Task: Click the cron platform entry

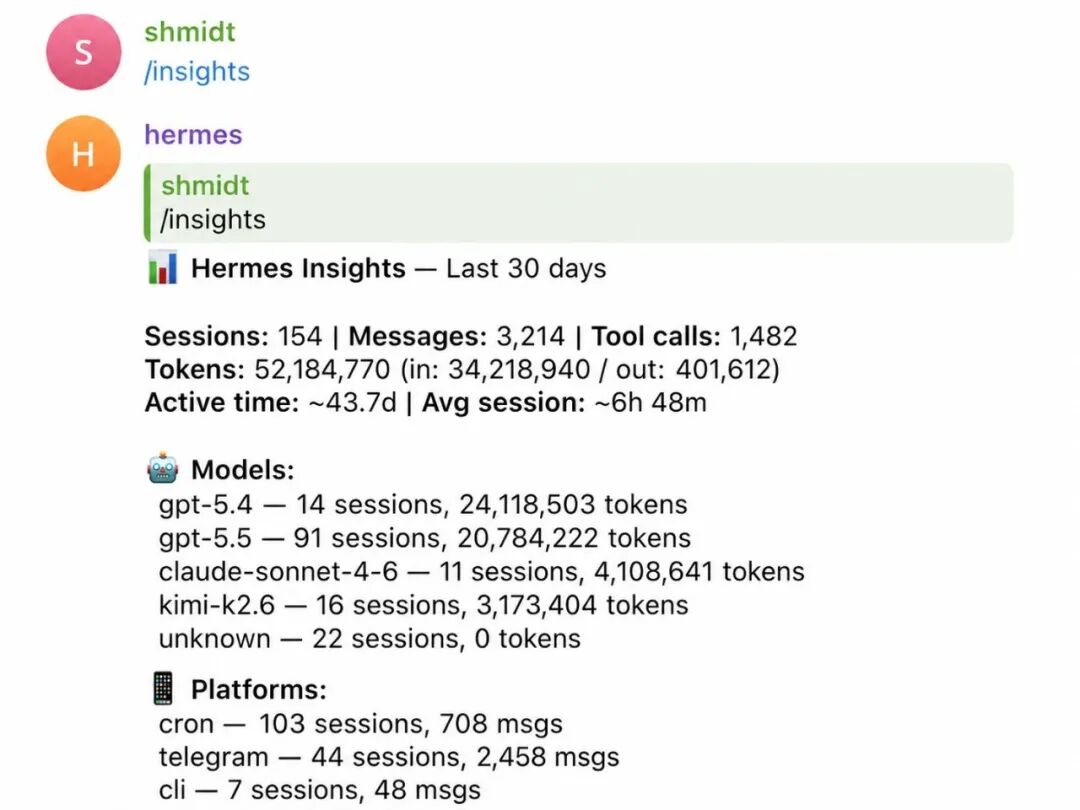Action: [361, 724]
